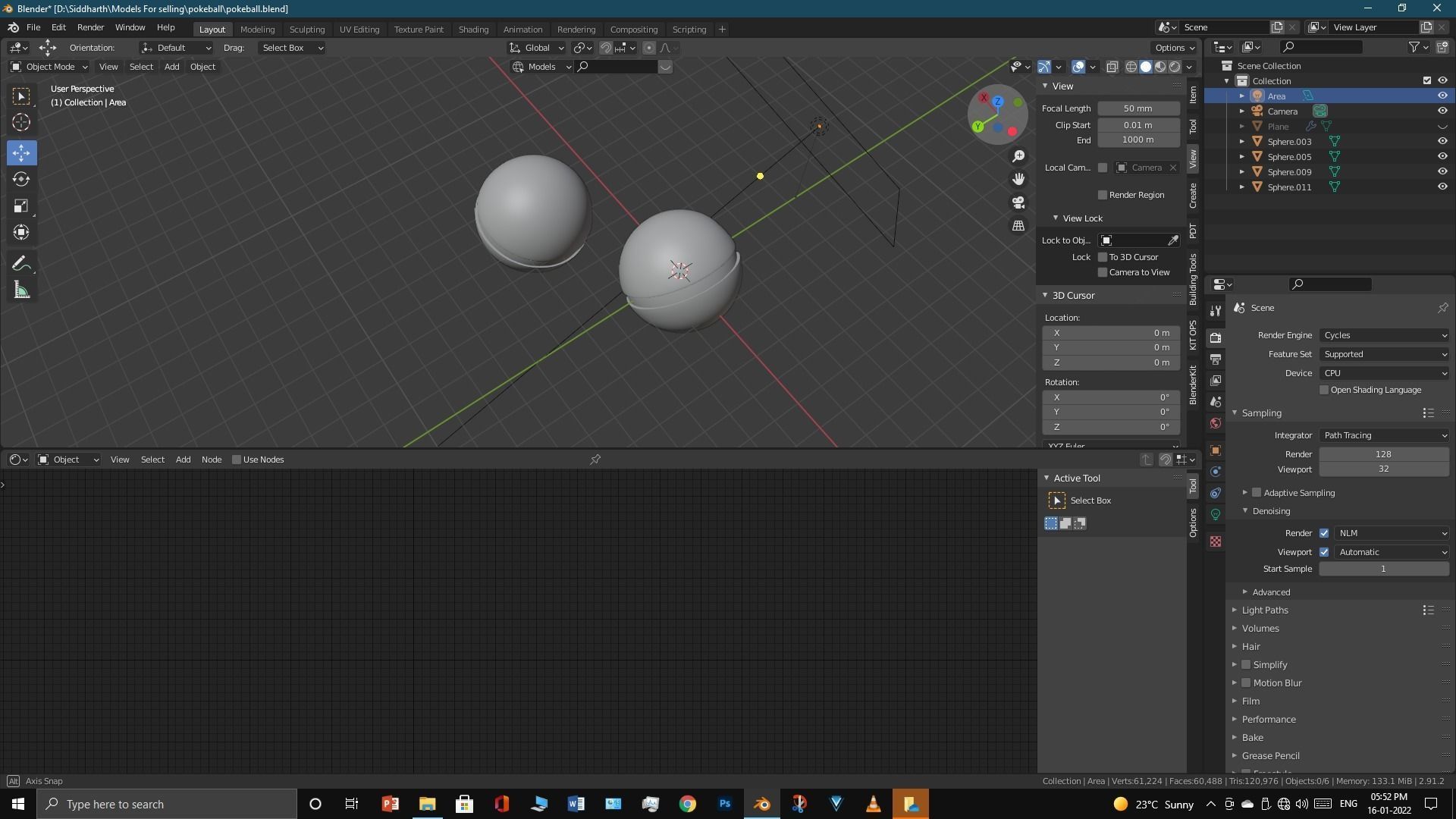Hide Sphere.011 in the outliner
Screen dimensions: 1456x819
(1442, 187)
